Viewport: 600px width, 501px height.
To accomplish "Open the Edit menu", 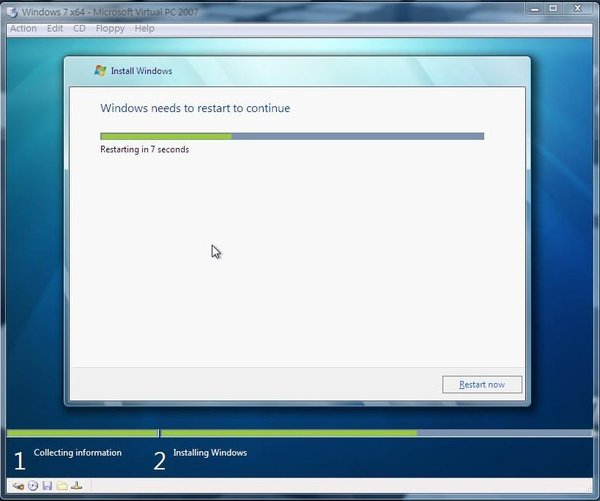I will pos(55,29).
